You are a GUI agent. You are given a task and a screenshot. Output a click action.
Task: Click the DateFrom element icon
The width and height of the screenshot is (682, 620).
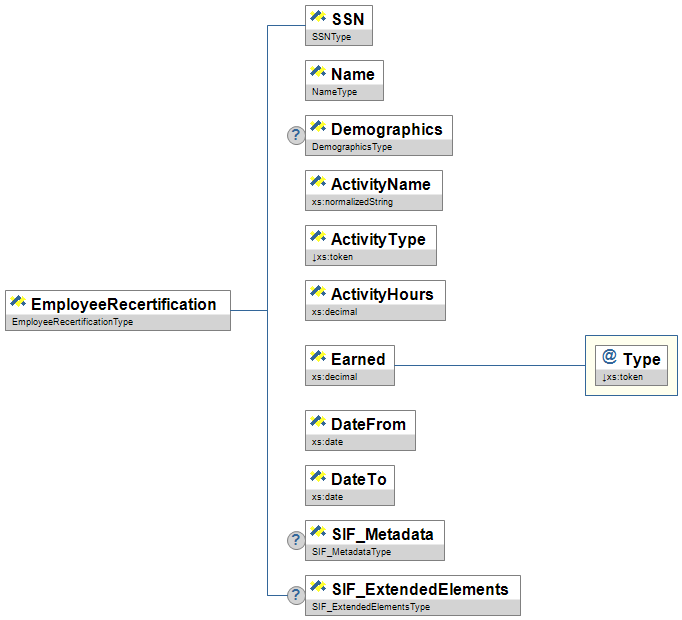tap(319, 423)
